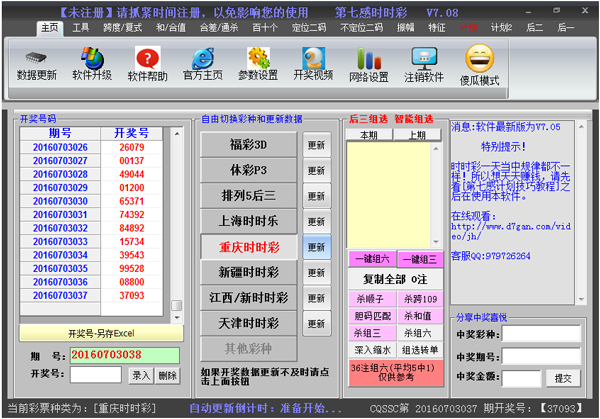Select the 江西/新时时彩 lottery button

248,298
